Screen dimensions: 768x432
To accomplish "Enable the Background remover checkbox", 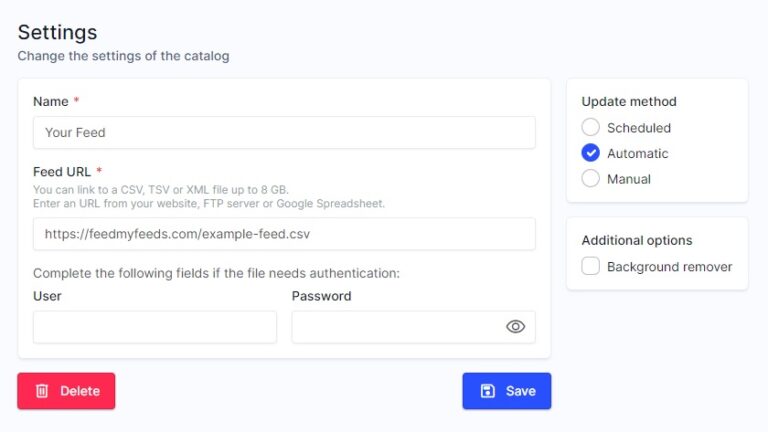I will coord(591,266).
